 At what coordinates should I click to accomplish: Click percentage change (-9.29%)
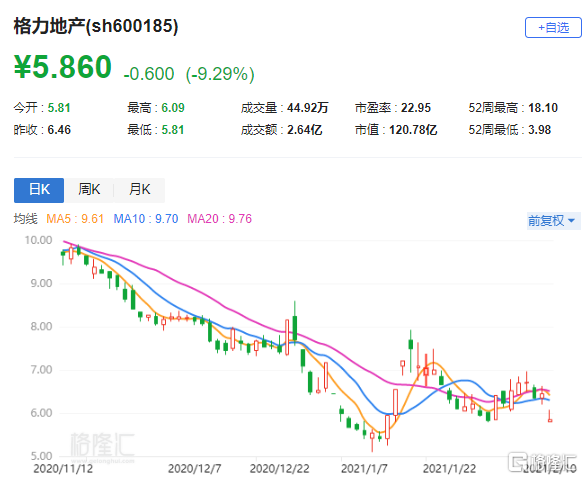pos(220,74)
